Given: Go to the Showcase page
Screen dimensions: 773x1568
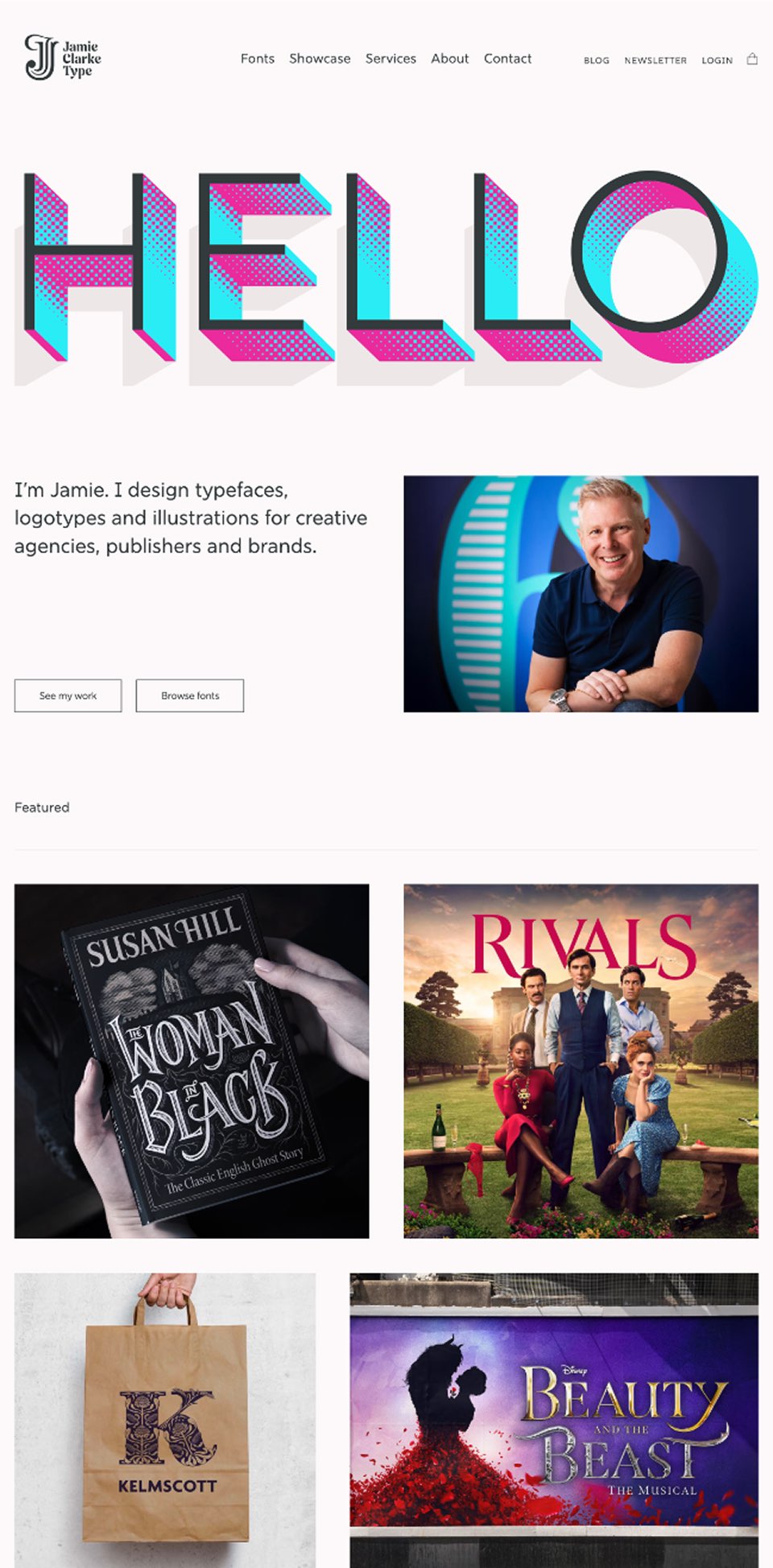Looking at the screenshot, I should point(320,59).
